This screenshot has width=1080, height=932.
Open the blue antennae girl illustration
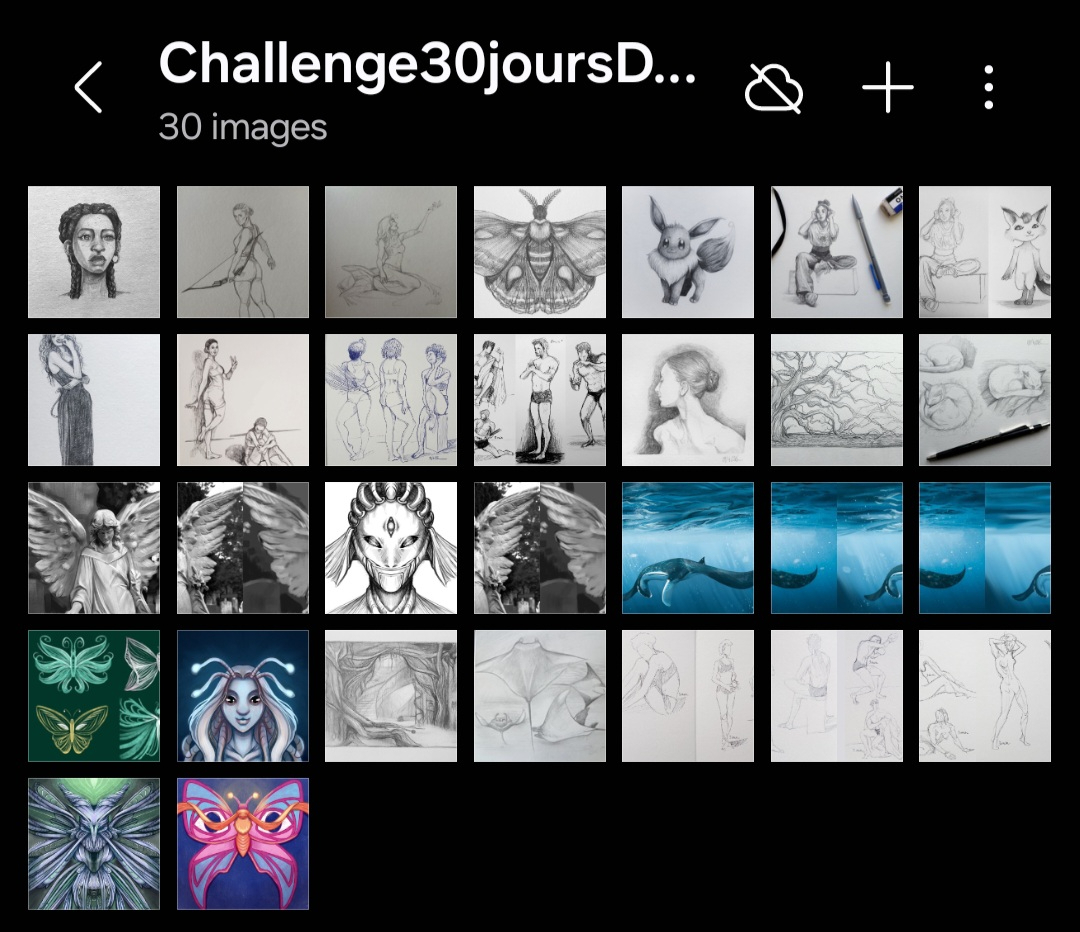point(242,696)
